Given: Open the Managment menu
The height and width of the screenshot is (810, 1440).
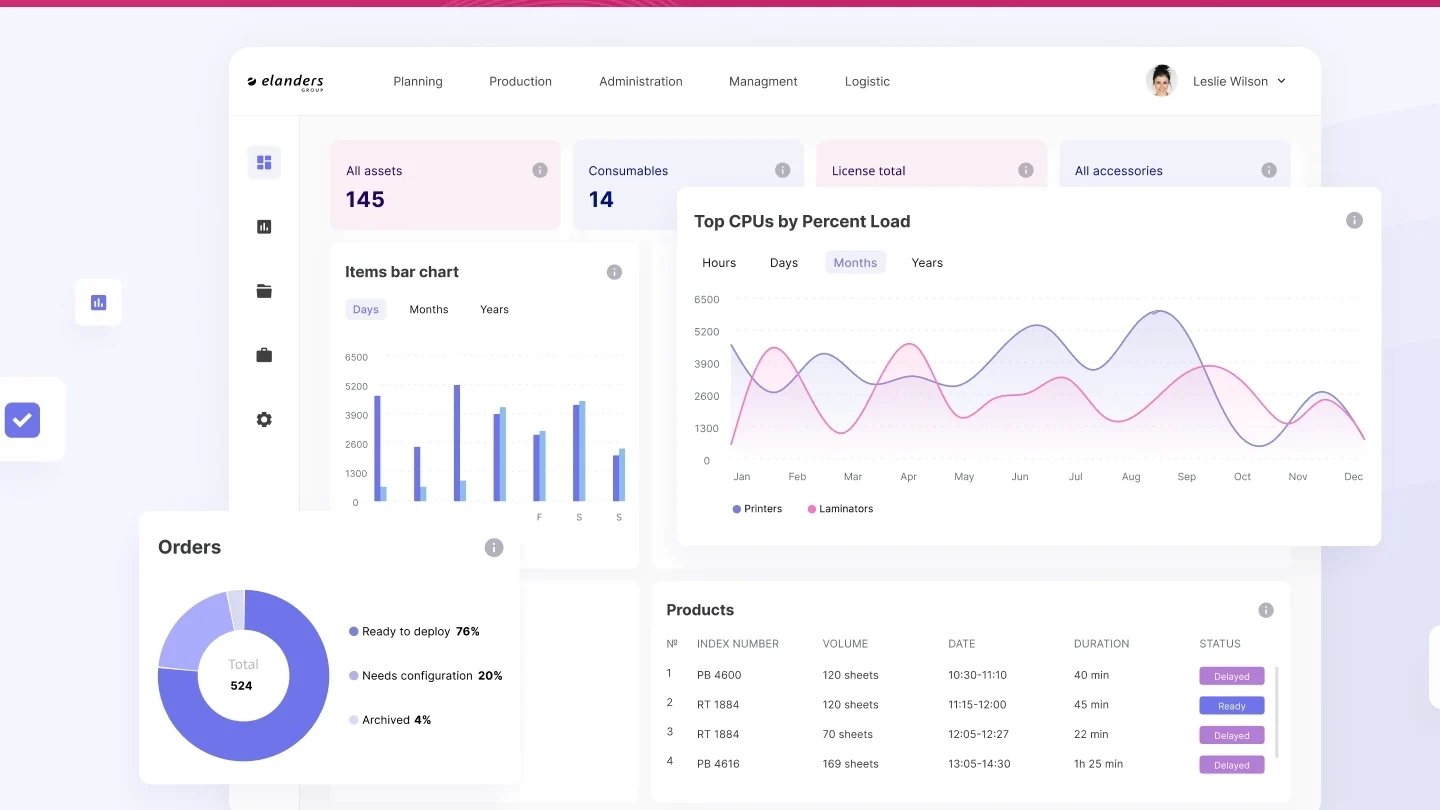Looking at the screenshot, I should tap(763, 82).
